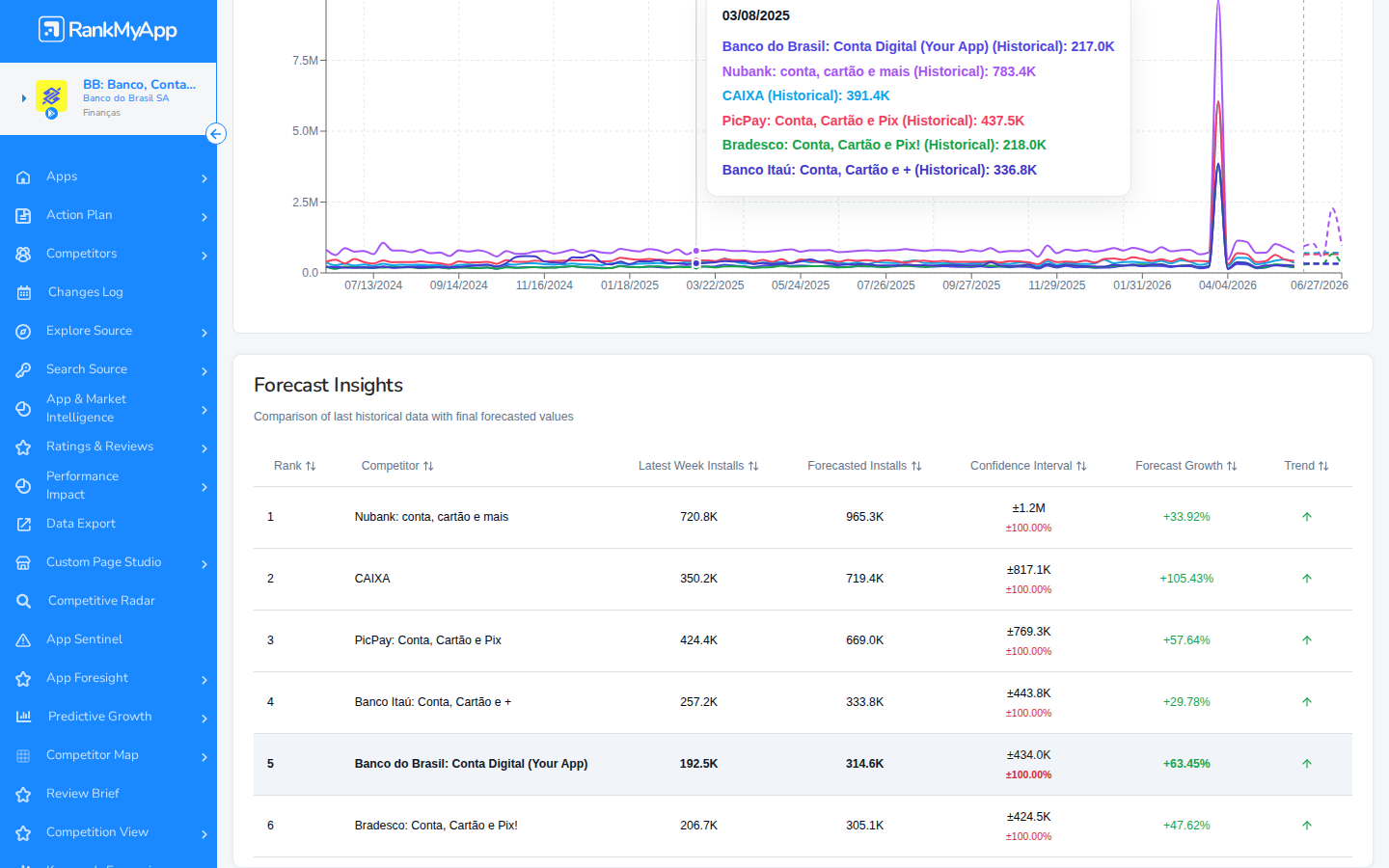Click the BB: Banco, Conta... app title
Screen dimensions: 1389x868
[x=139, y=84]
